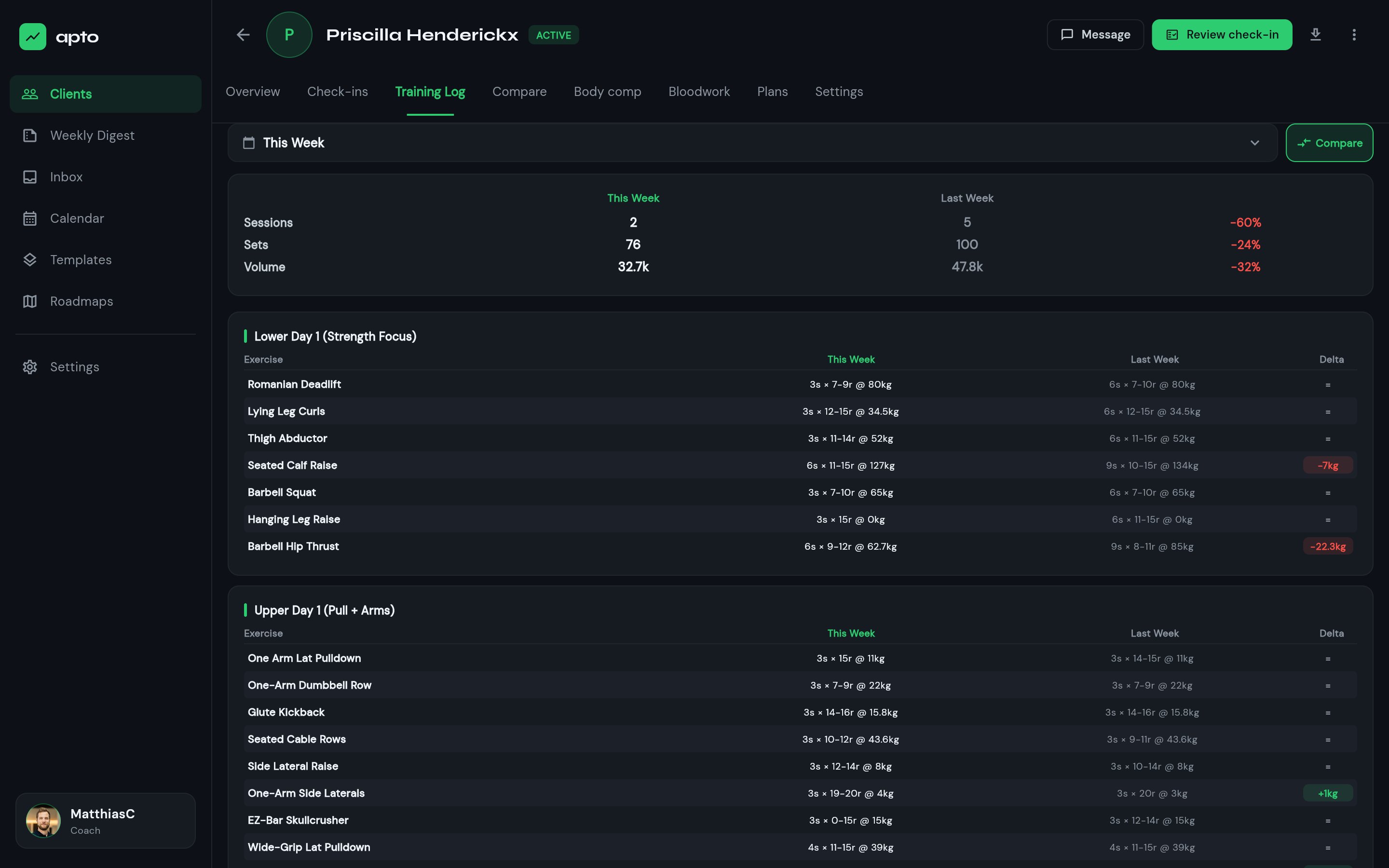1389x868 pixels.
Task: Click the download icon in header
Action: click(1315, 34)
